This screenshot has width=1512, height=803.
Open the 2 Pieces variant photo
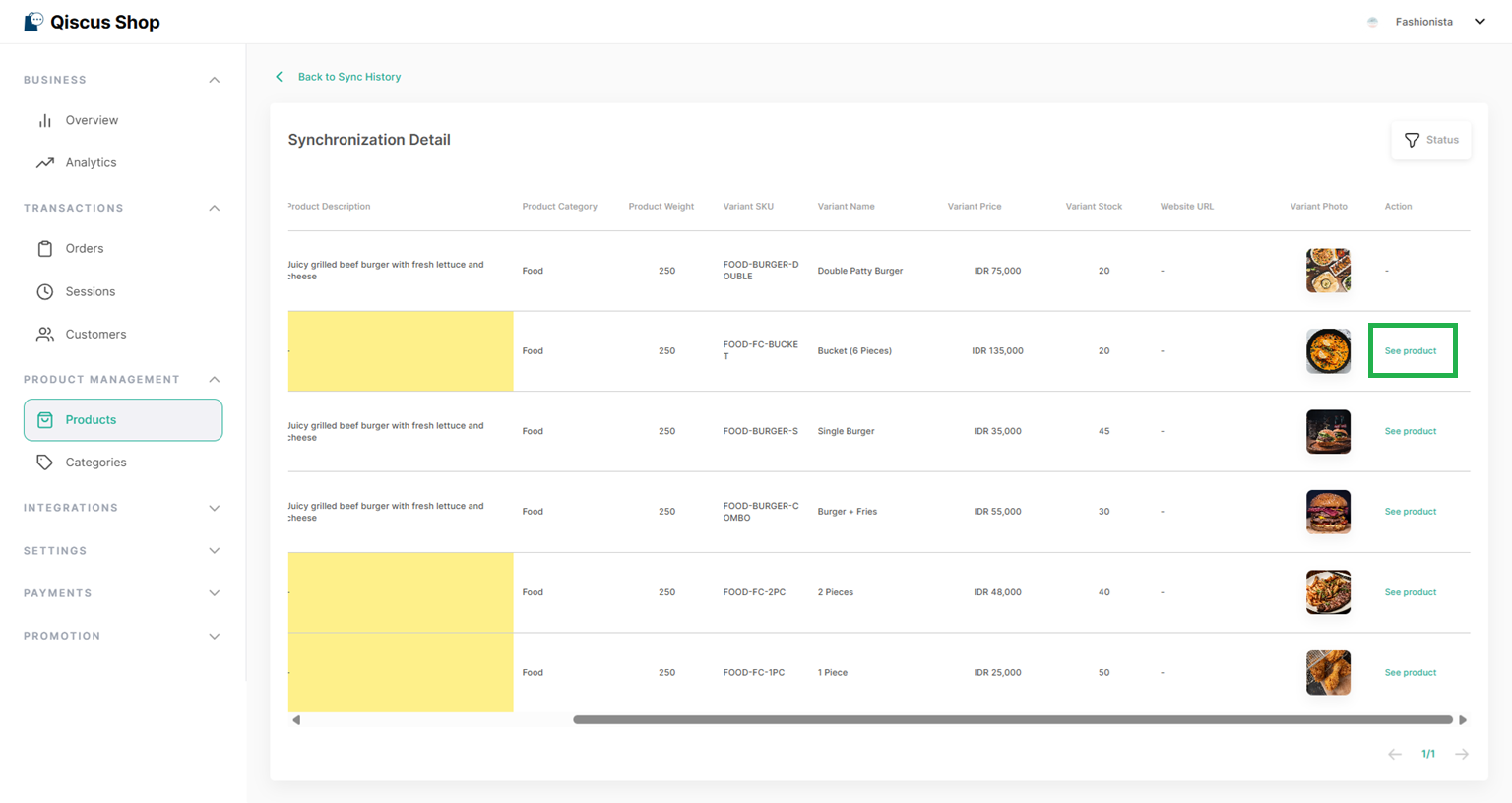tap(1328, 592)
